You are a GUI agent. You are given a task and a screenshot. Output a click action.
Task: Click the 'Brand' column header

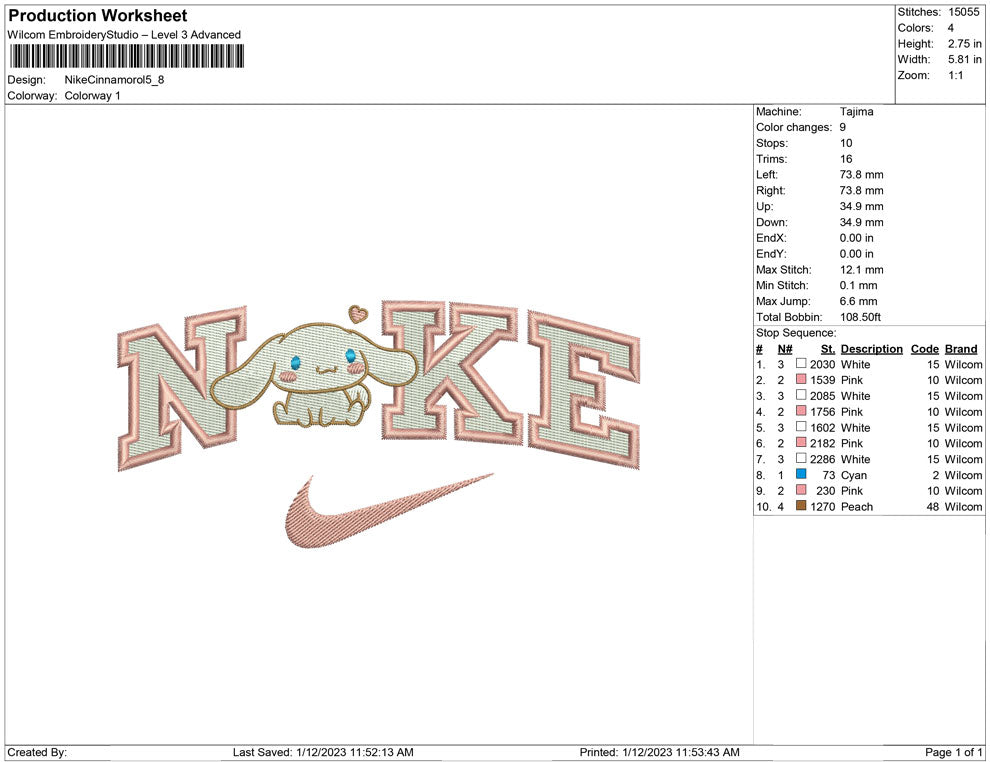pyautogui.click(x=961, y=348)
